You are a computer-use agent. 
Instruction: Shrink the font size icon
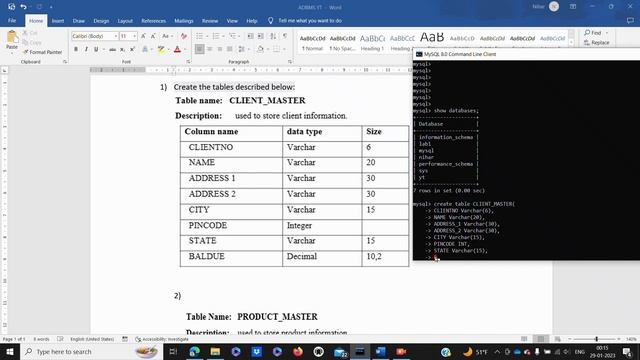pyautogui.click(x=153, y=36)
